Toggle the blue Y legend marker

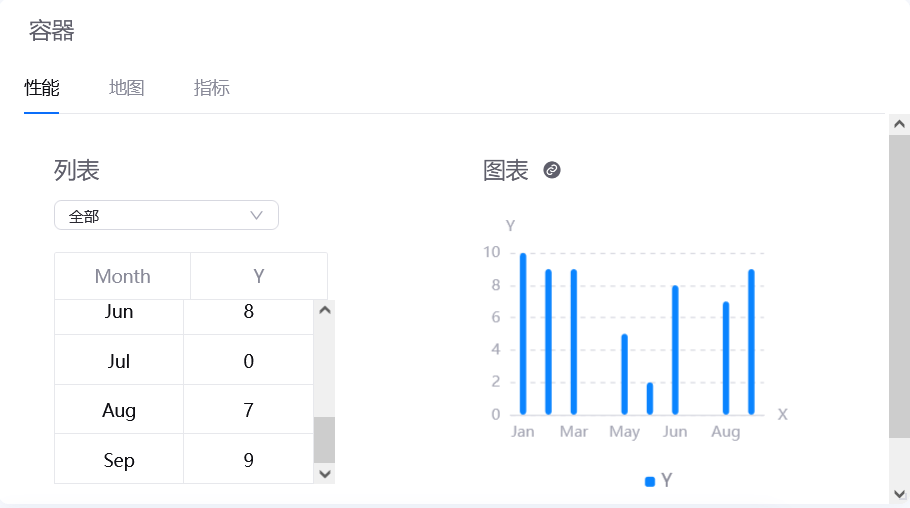tap(650, 482)
